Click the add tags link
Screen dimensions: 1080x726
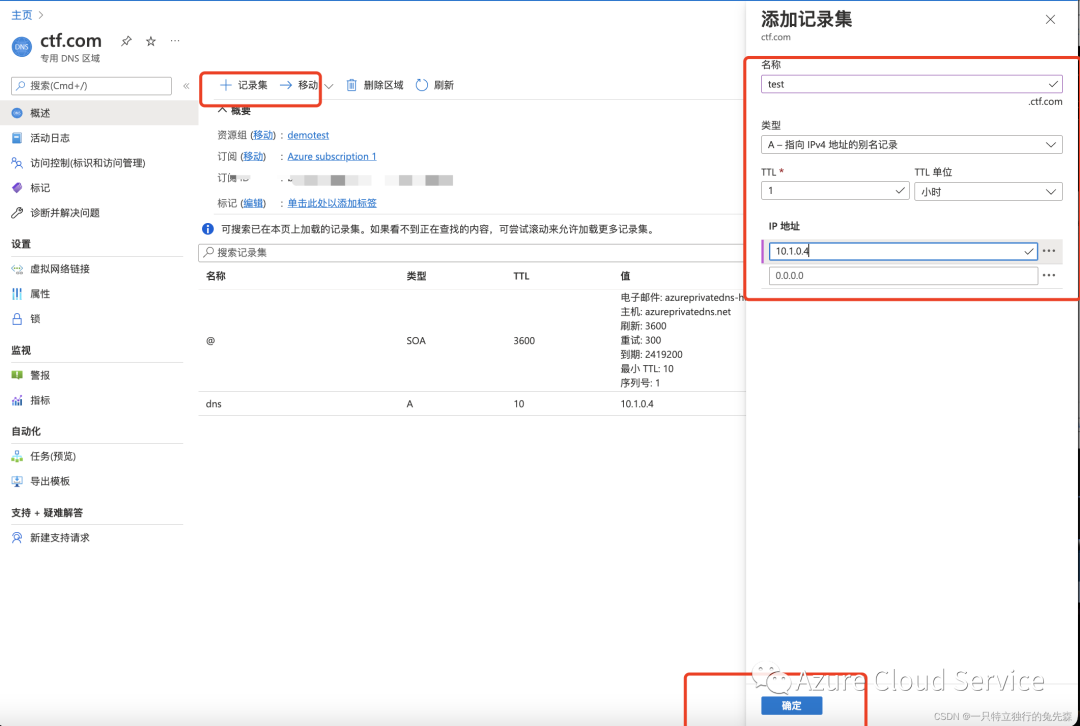coord(332,203)
